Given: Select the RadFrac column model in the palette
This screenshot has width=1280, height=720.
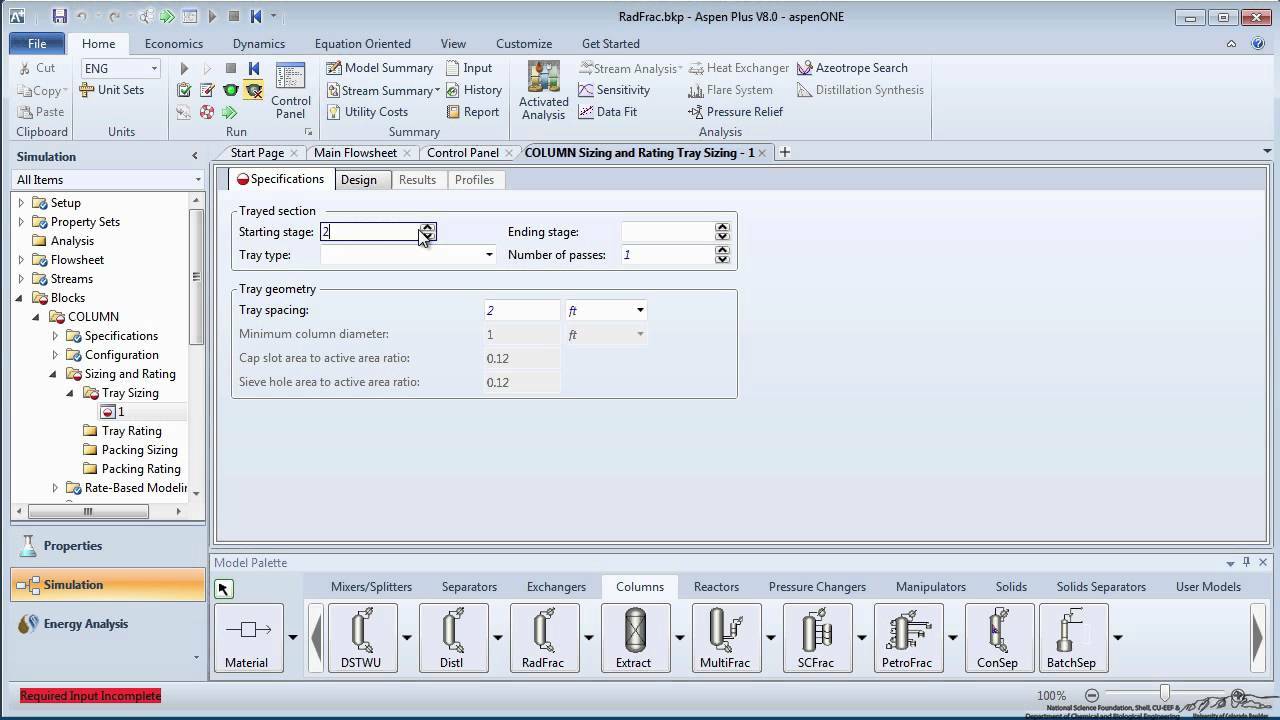Looking at the screenshot, I should click(x=544, y=637).
